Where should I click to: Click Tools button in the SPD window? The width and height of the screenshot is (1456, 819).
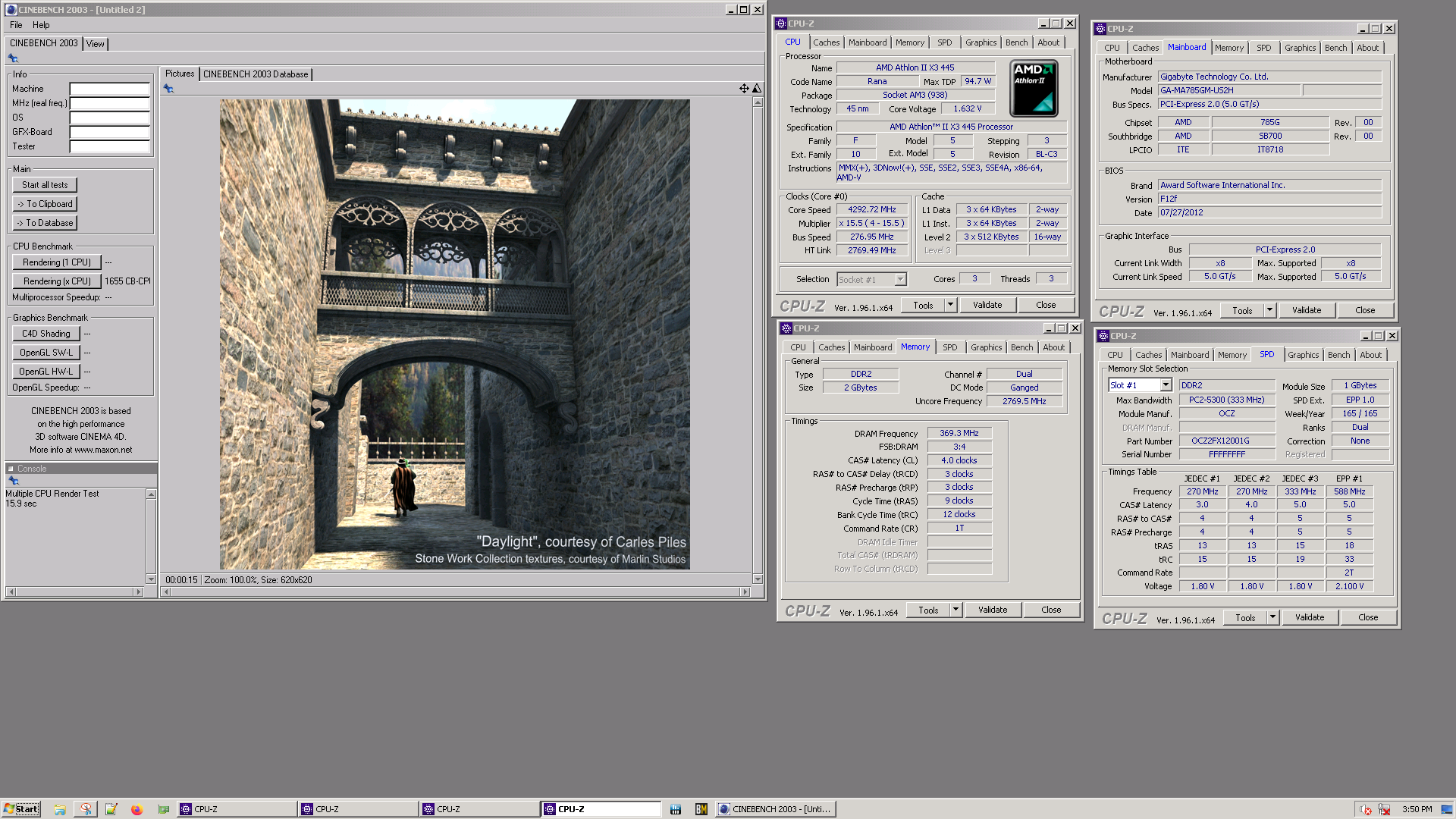1245,617
